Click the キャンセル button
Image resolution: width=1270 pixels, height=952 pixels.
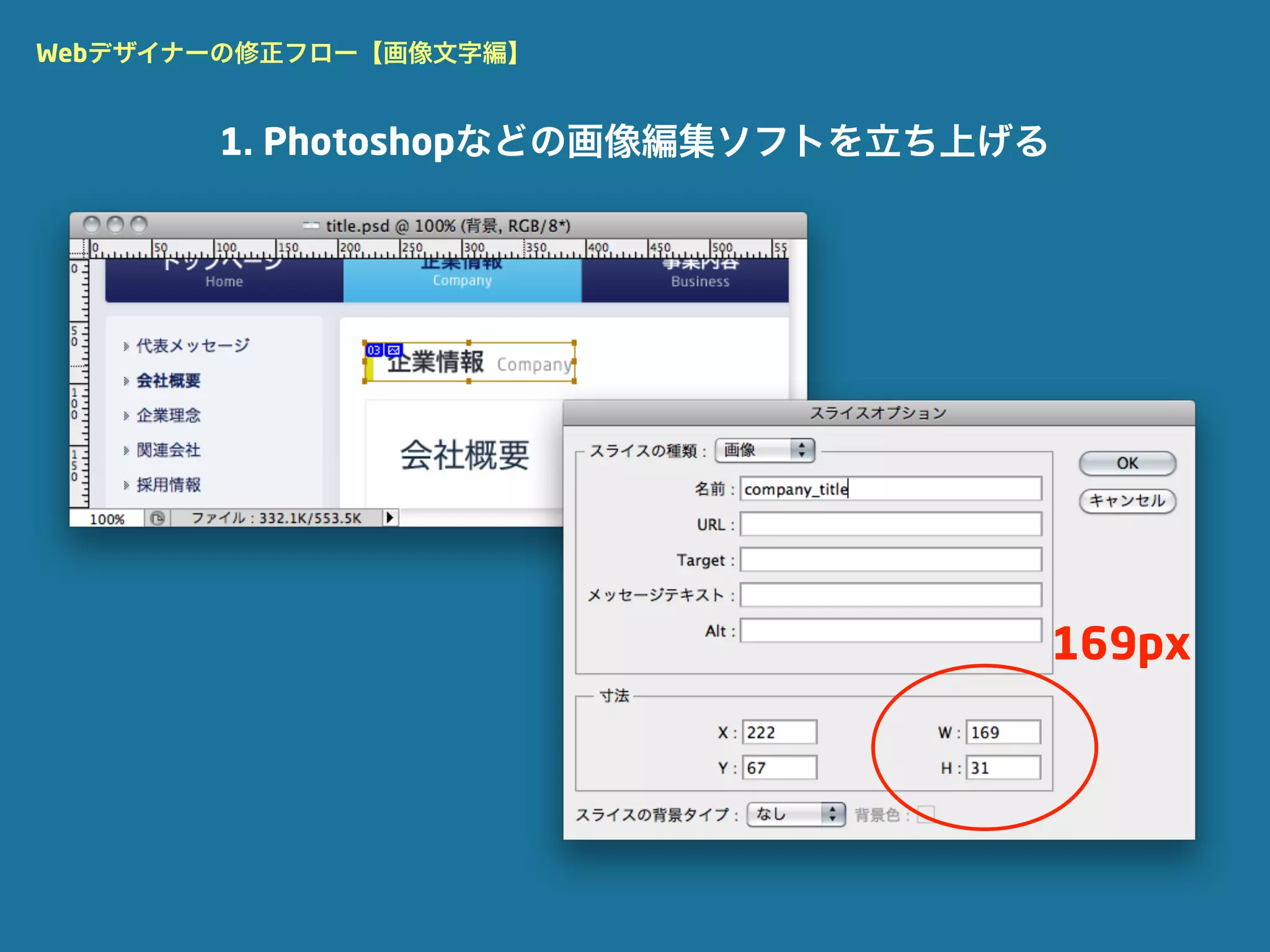point(1127,500)
